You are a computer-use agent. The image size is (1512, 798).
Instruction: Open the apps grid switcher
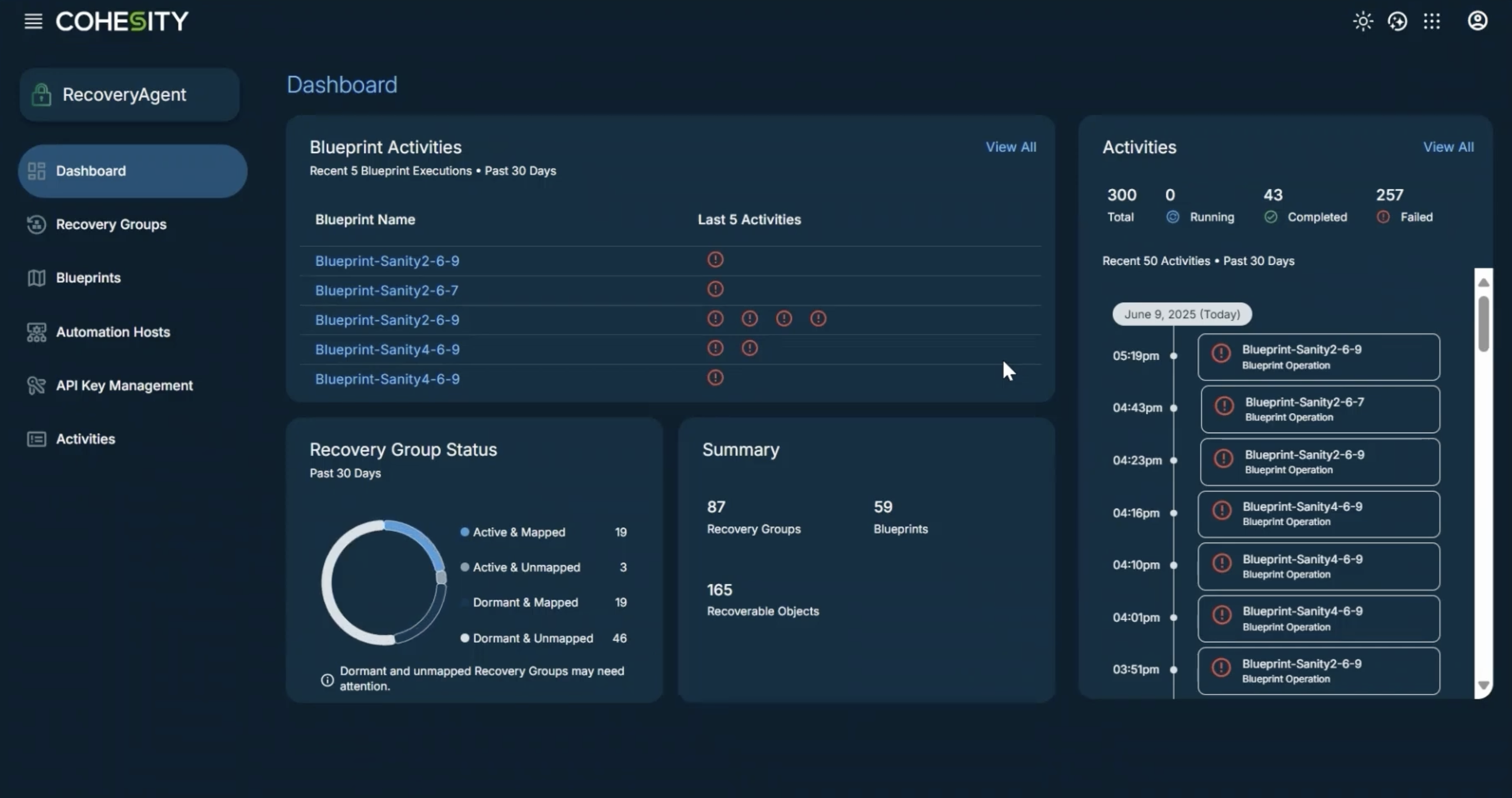(x=1432, y=22)
